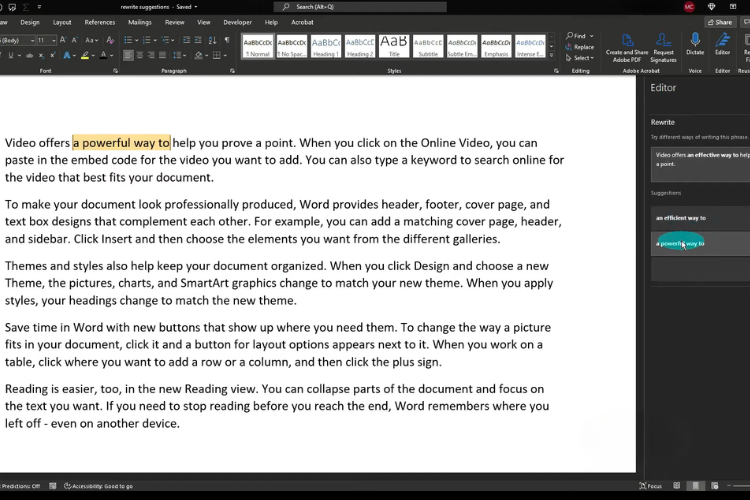Increase paragraph indent
The height and width of the screenshot is (500, 750).
click(198, 40)
